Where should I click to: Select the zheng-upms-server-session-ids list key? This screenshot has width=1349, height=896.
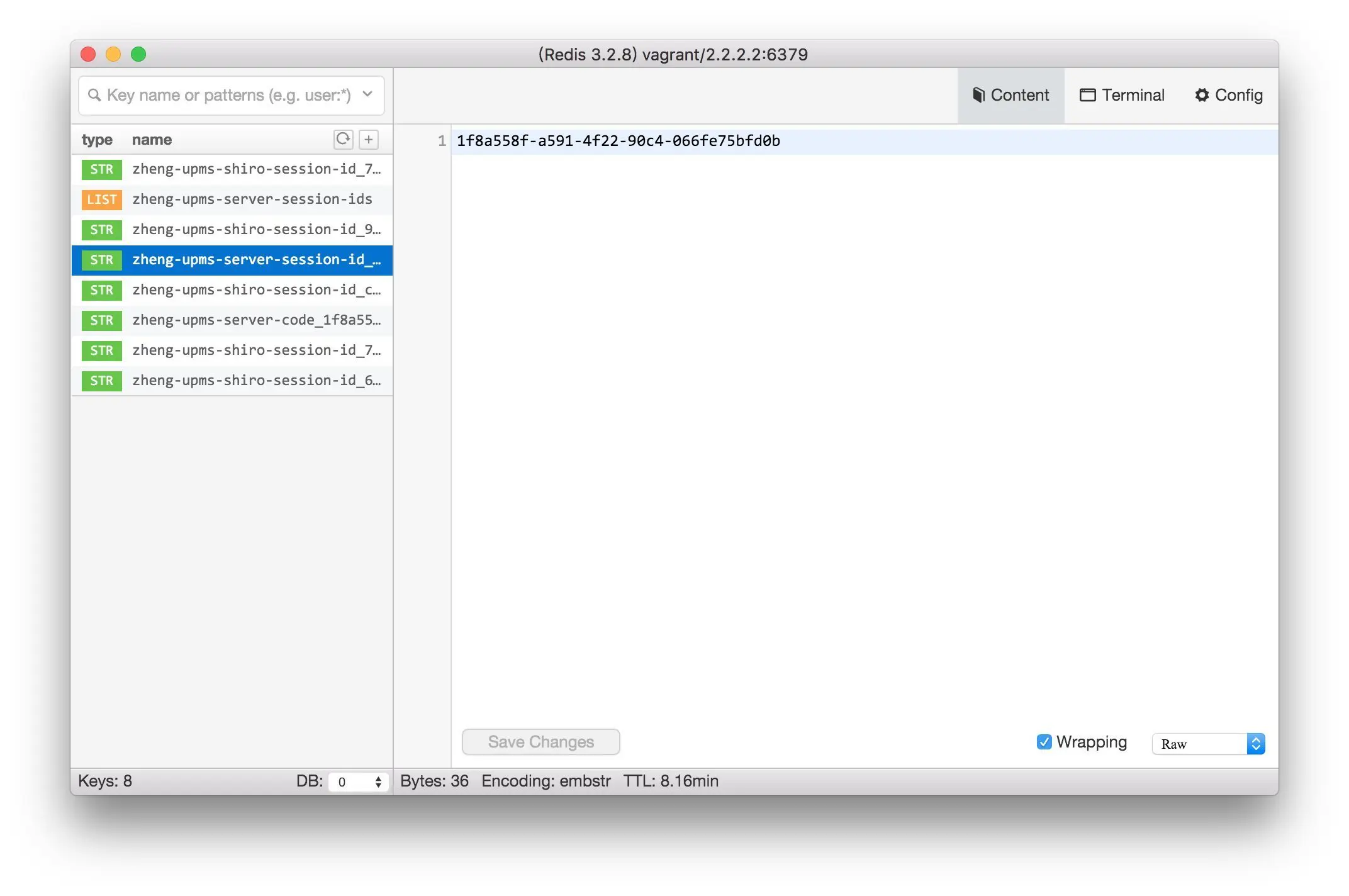point(252,199)
